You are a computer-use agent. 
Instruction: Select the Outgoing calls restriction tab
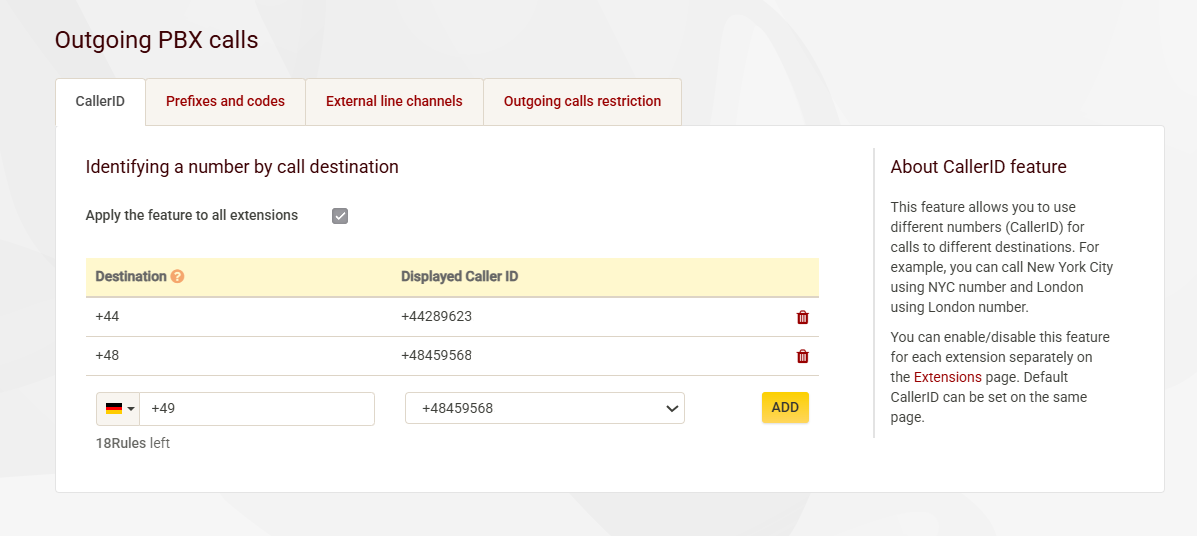point(582,102)
